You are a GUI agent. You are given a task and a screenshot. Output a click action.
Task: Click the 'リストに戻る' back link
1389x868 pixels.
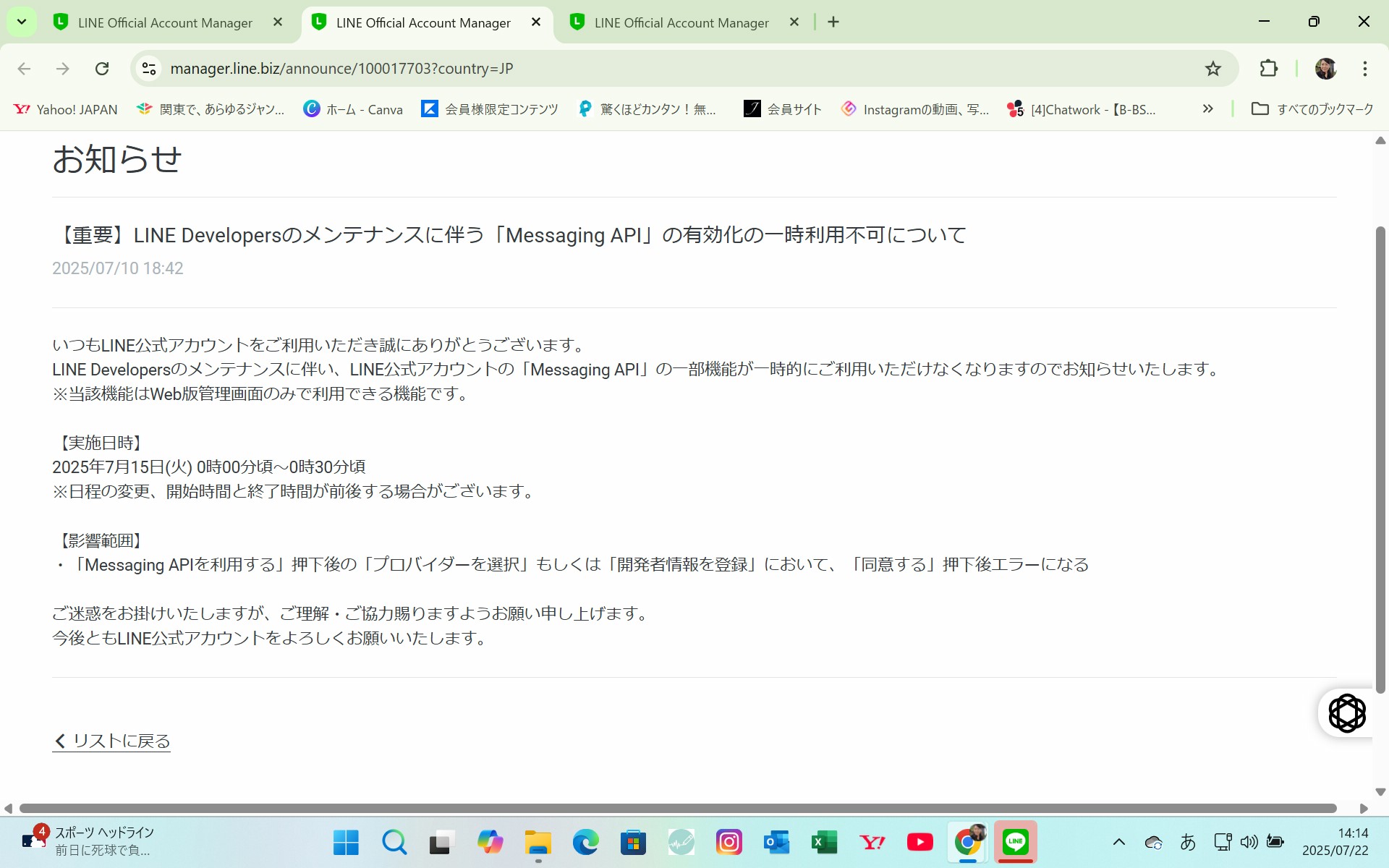(x=111, y=741)
